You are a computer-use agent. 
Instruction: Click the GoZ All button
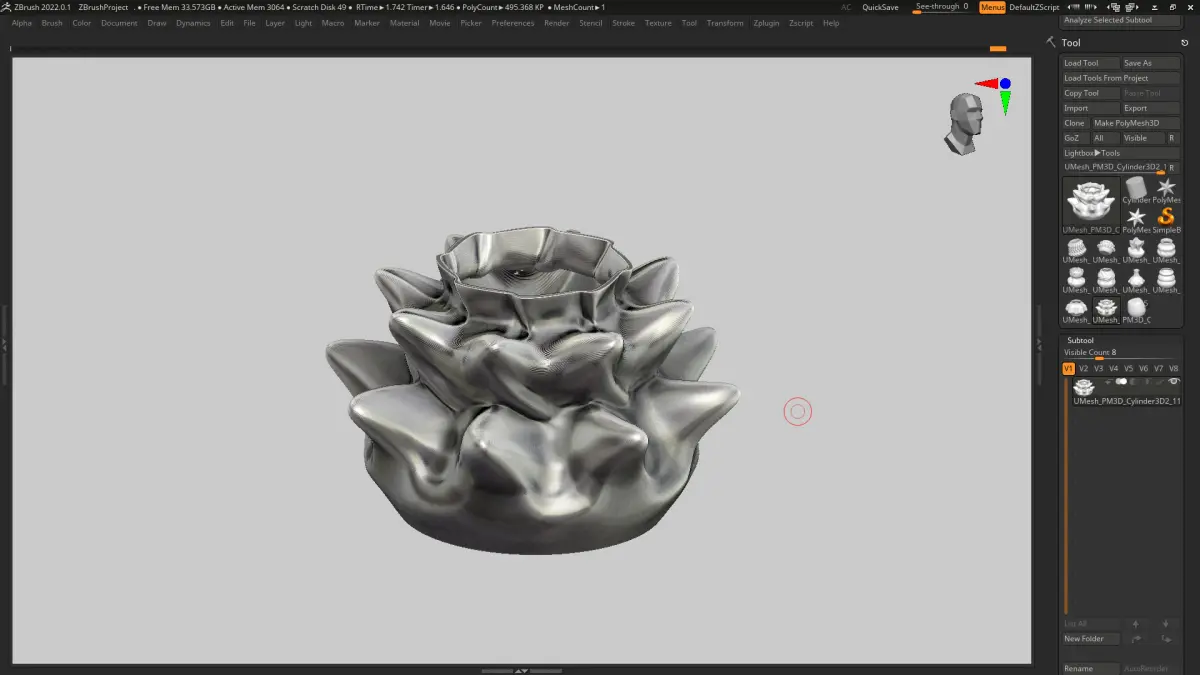pos(1105,138)
